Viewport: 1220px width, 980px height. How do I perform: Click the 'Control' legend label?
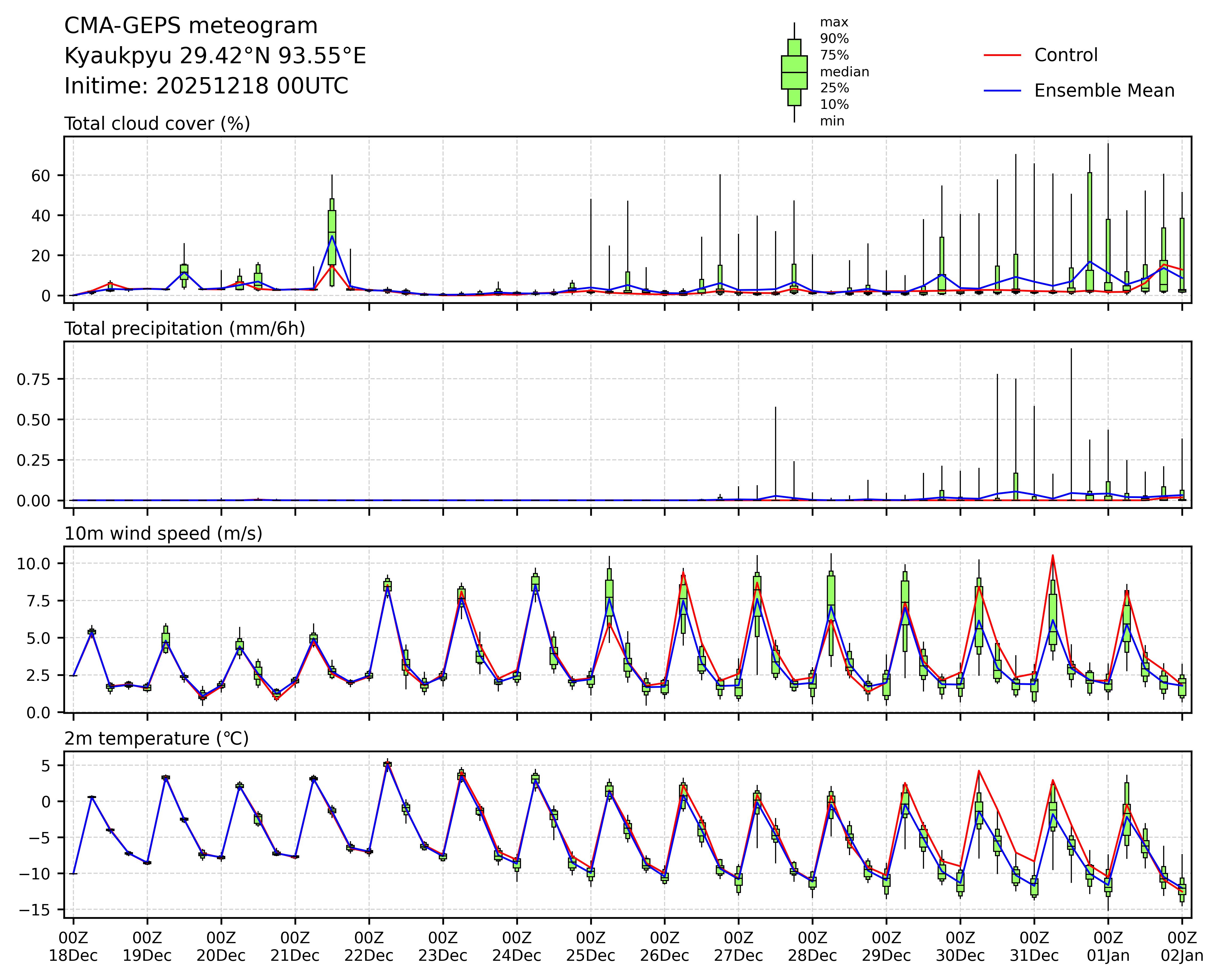1065,56
